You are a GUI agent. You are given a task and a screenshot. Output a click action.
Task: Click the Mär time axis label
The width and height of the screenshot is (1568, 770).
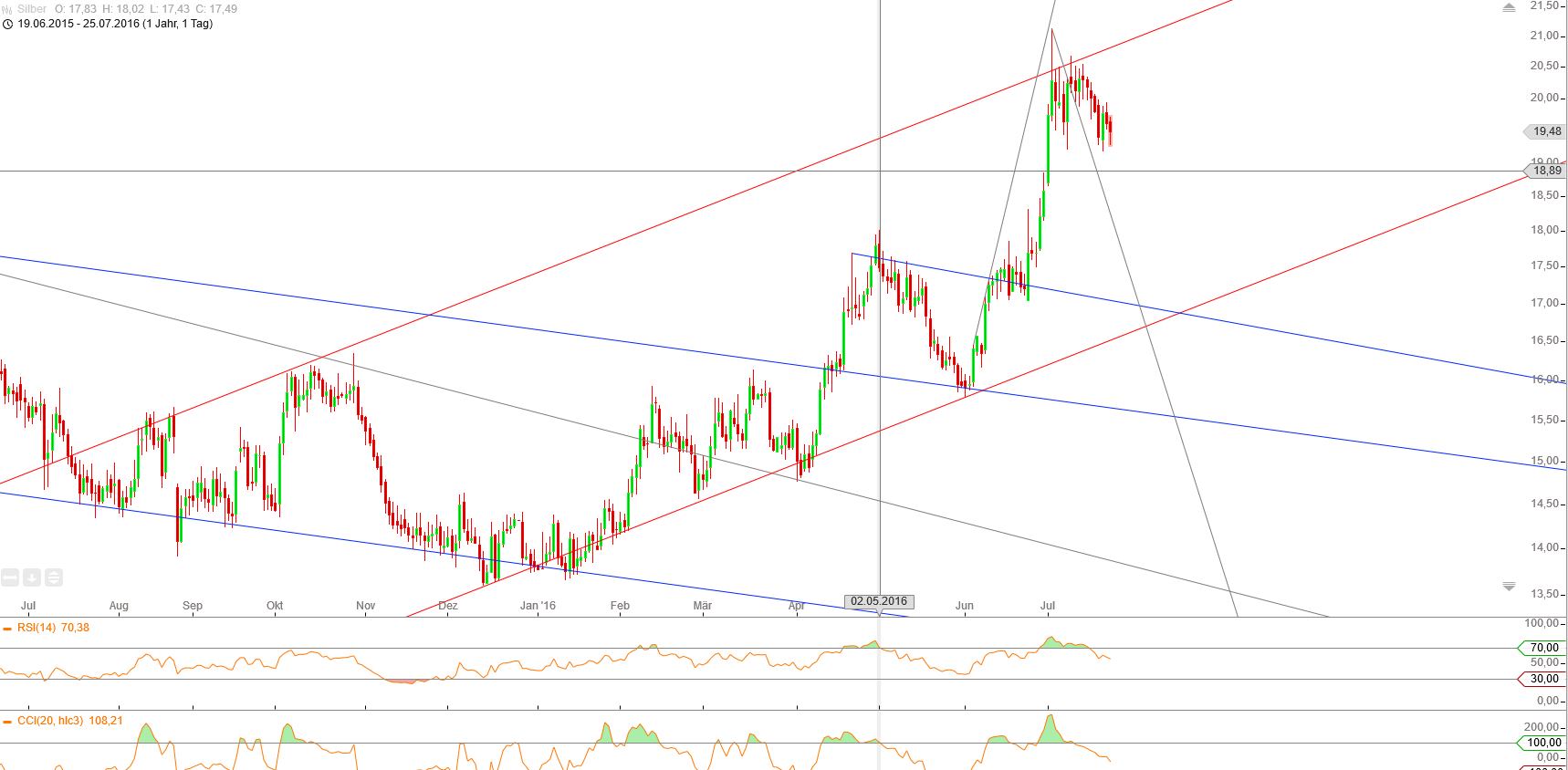(x=703, y=606)
